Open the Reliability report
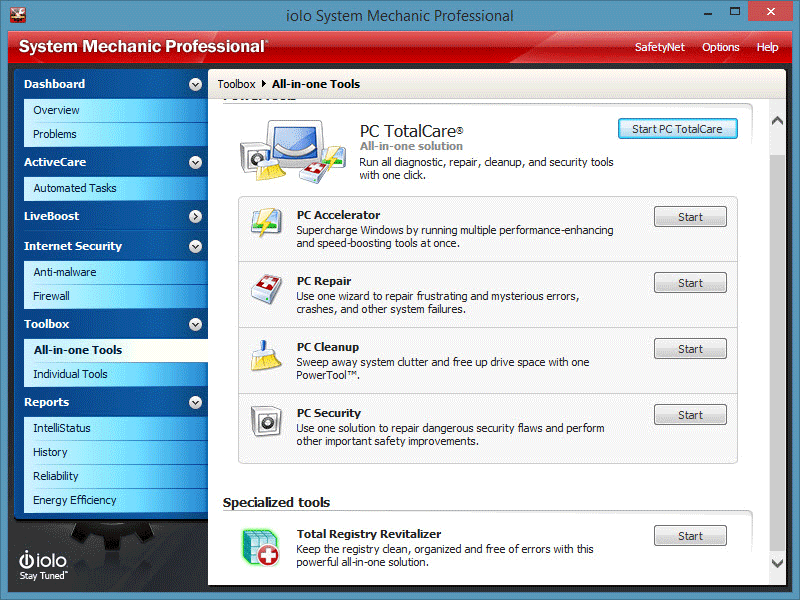The width and height of the screenshot is (800, 600). tap(116, 477)
